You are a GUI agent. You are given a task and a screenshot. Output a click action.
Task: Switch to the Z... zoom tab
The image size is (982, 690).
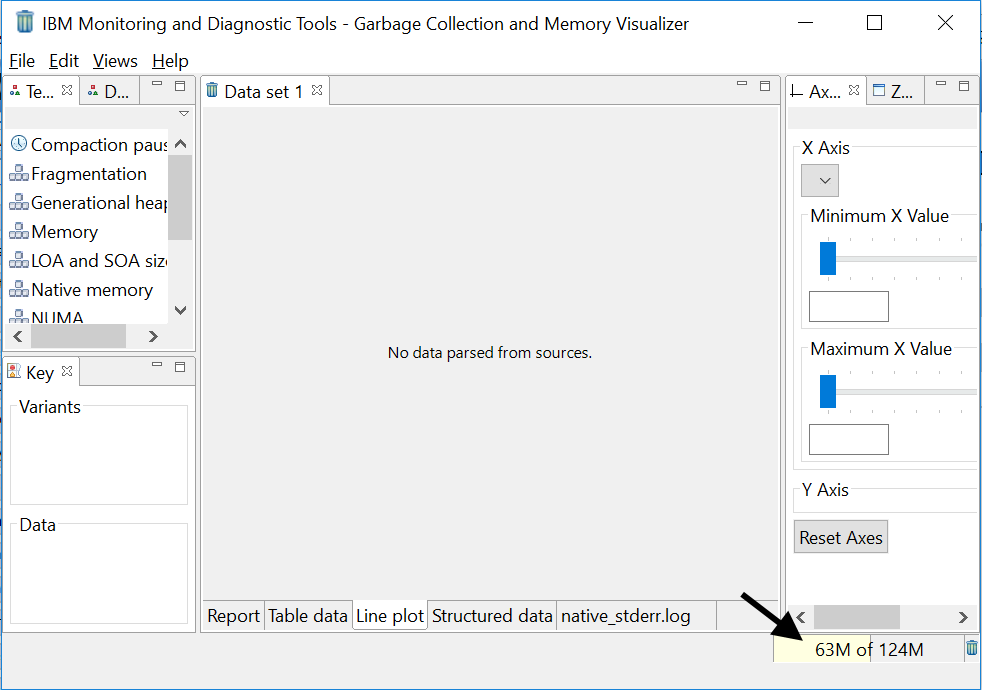pos(894,91)
